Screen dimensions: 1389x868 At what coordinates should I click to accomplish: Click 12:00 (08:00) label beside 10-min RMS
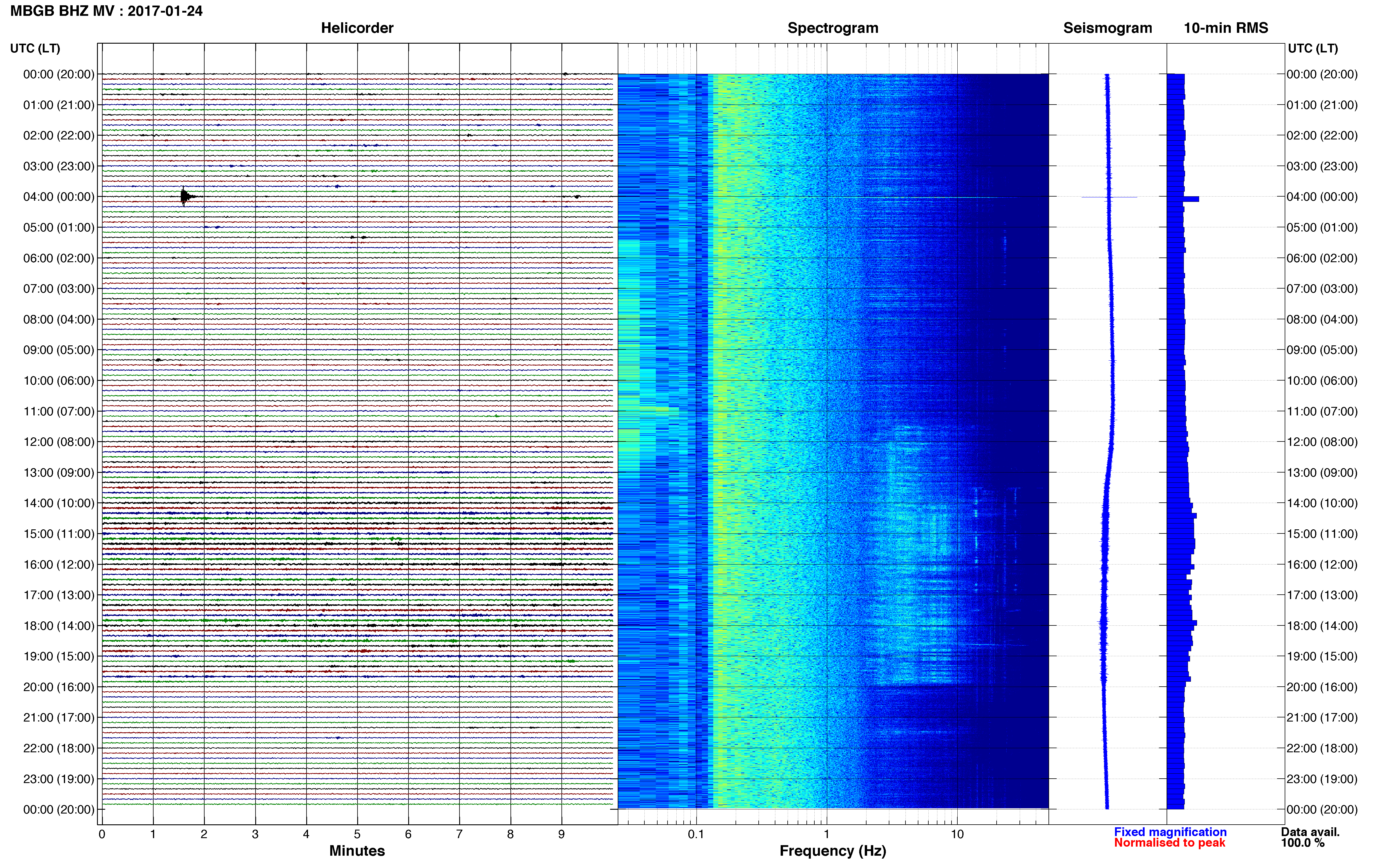tap(1322, 442)
